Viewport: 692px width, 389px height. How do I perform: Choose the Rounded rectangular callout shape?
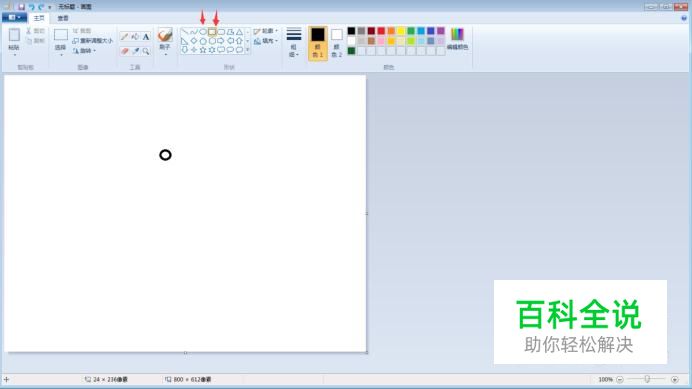(x=221, y=50)
